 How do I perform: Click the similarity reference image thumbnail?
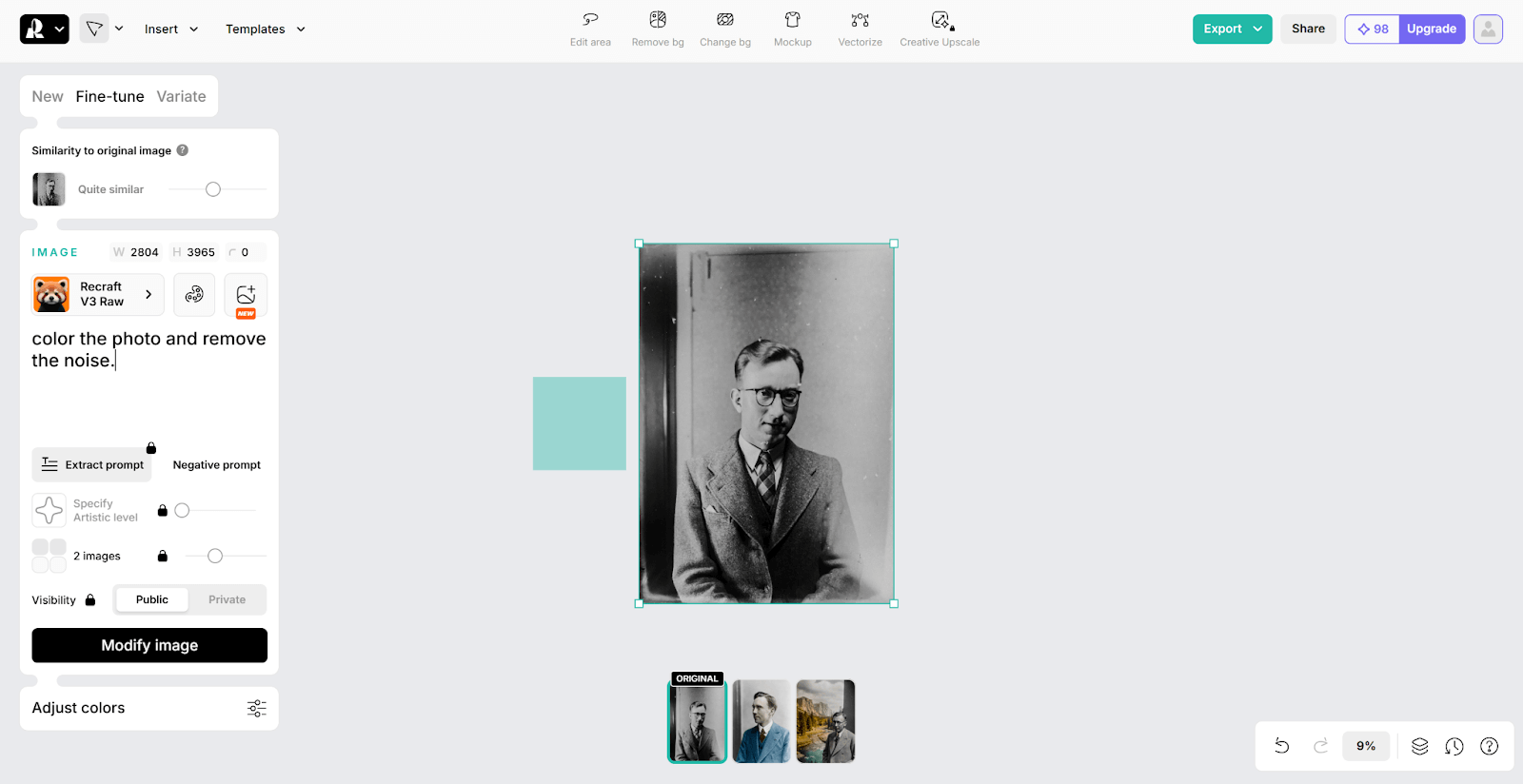pyautogui.click(x=49, y=189)
